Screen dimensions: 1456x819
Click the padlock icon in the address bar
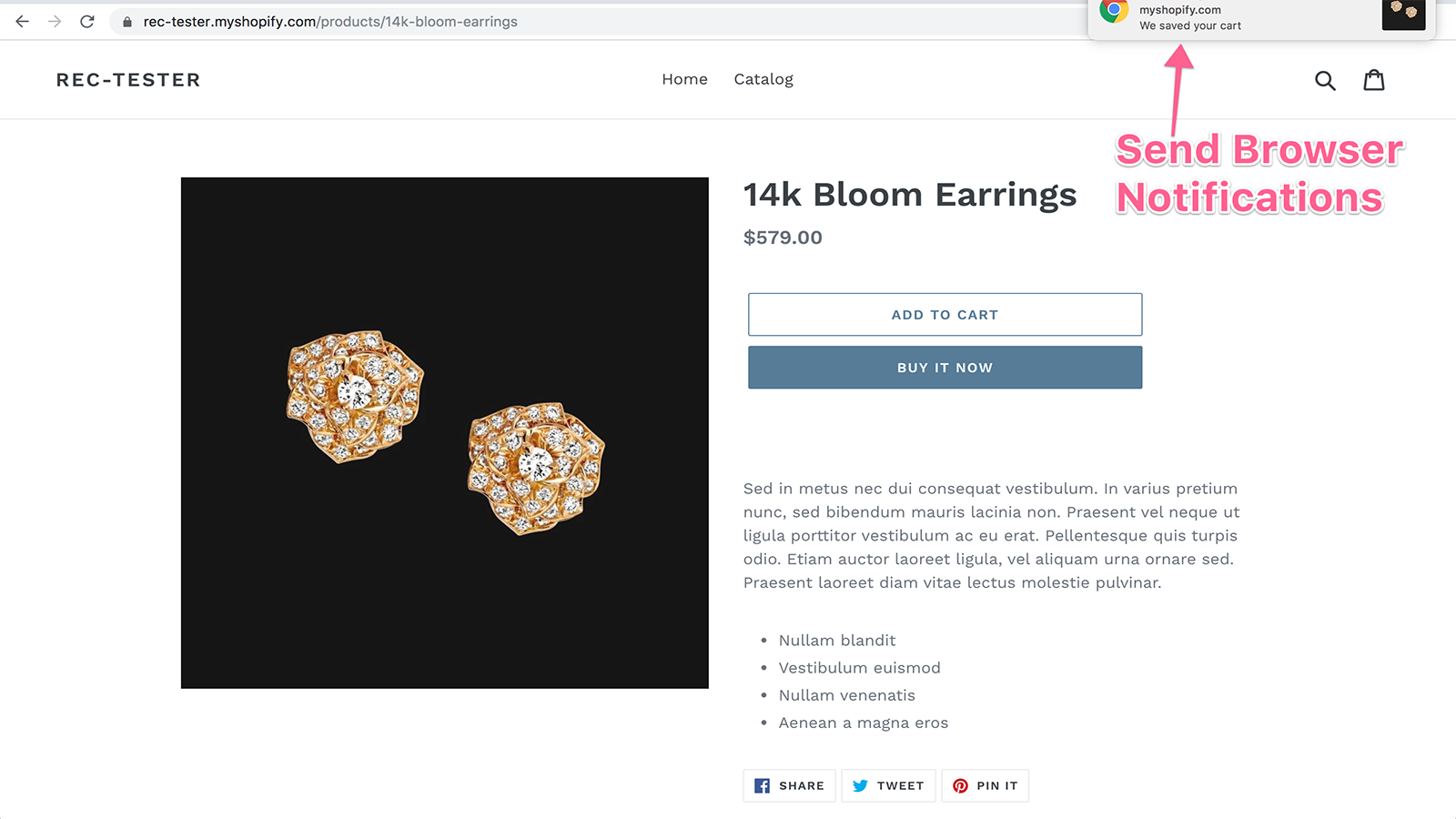(x=127, y=22)
